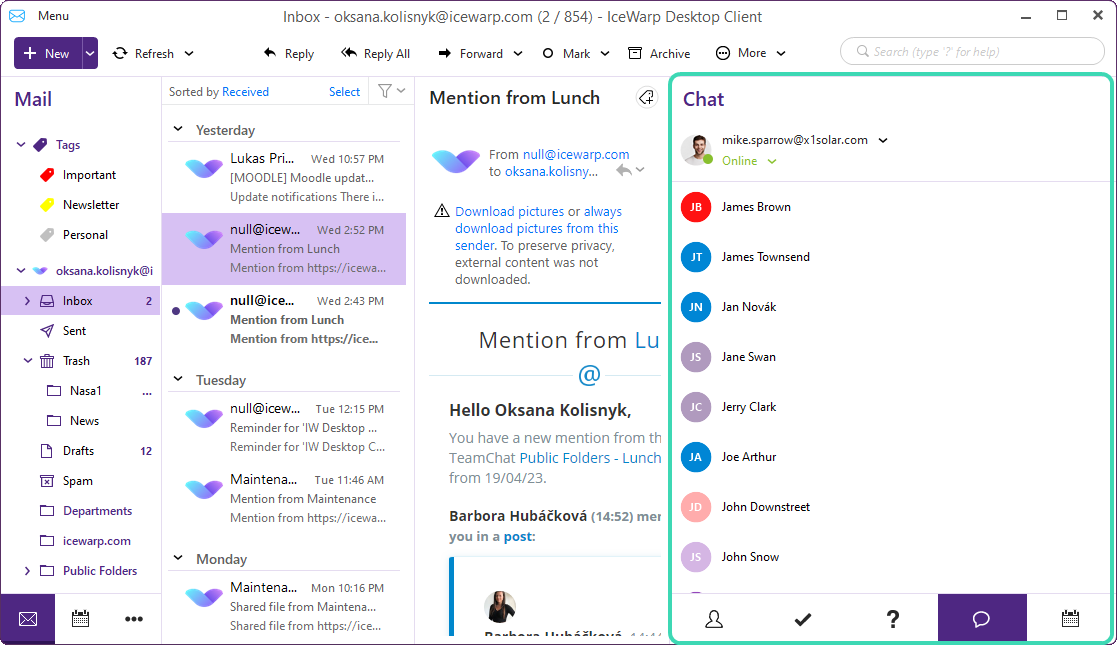
Task: Click the Select link in message list
Action: (344, 91)
